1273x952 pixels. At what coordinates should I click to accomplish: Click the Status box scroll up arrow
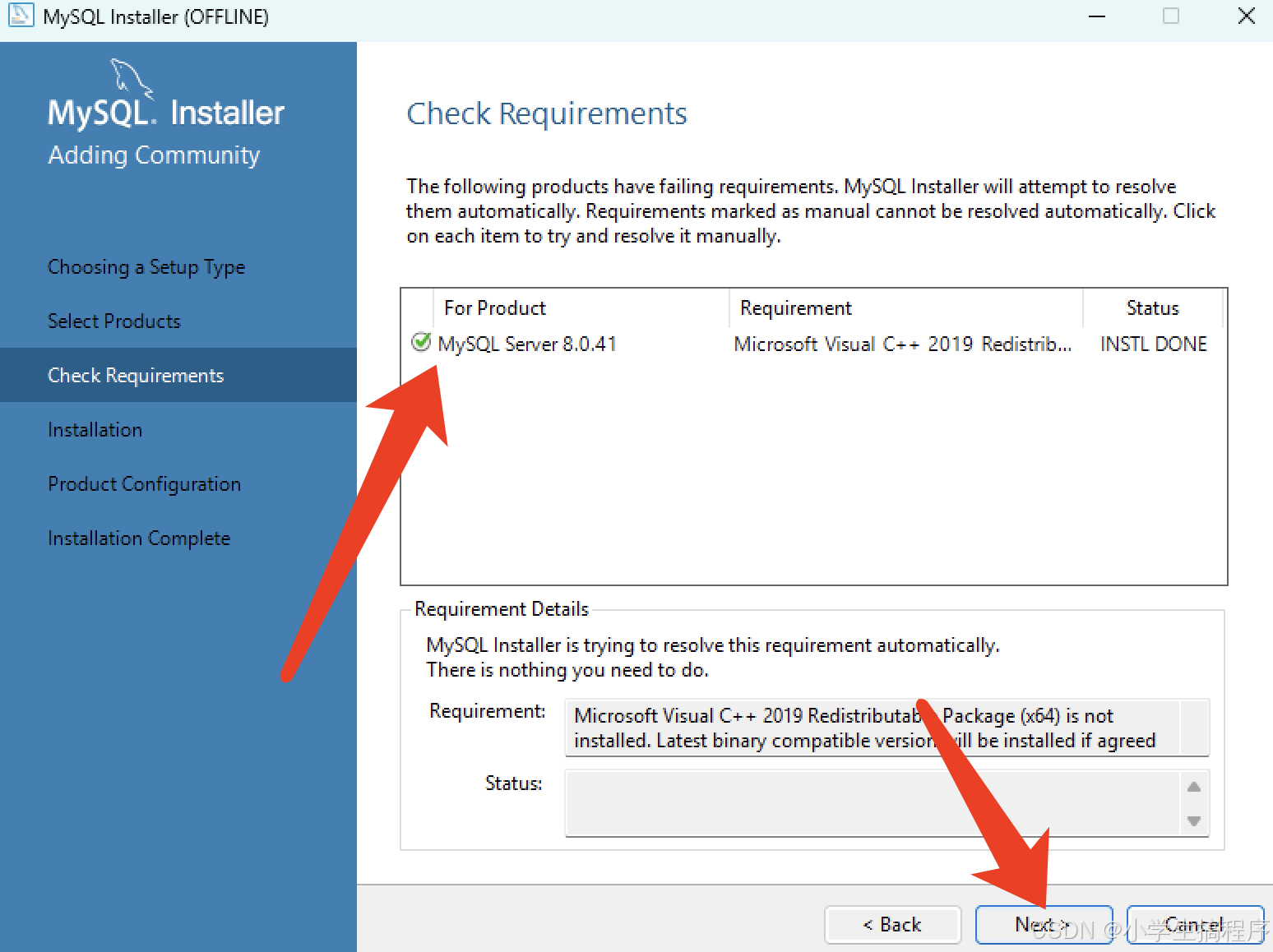[x=1194, y=787]
